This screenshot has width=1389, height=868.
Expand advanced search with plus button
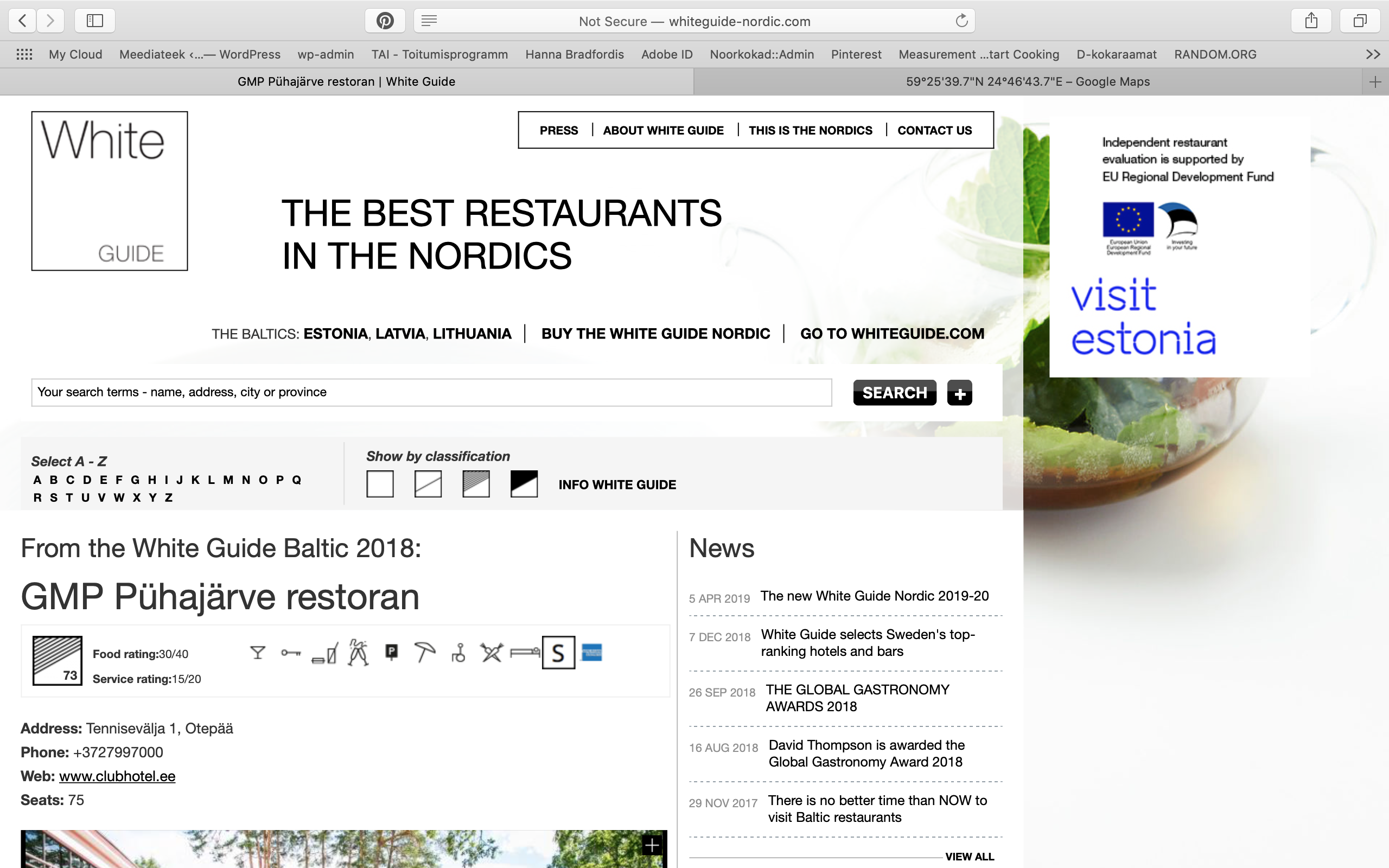pos(960,393)
